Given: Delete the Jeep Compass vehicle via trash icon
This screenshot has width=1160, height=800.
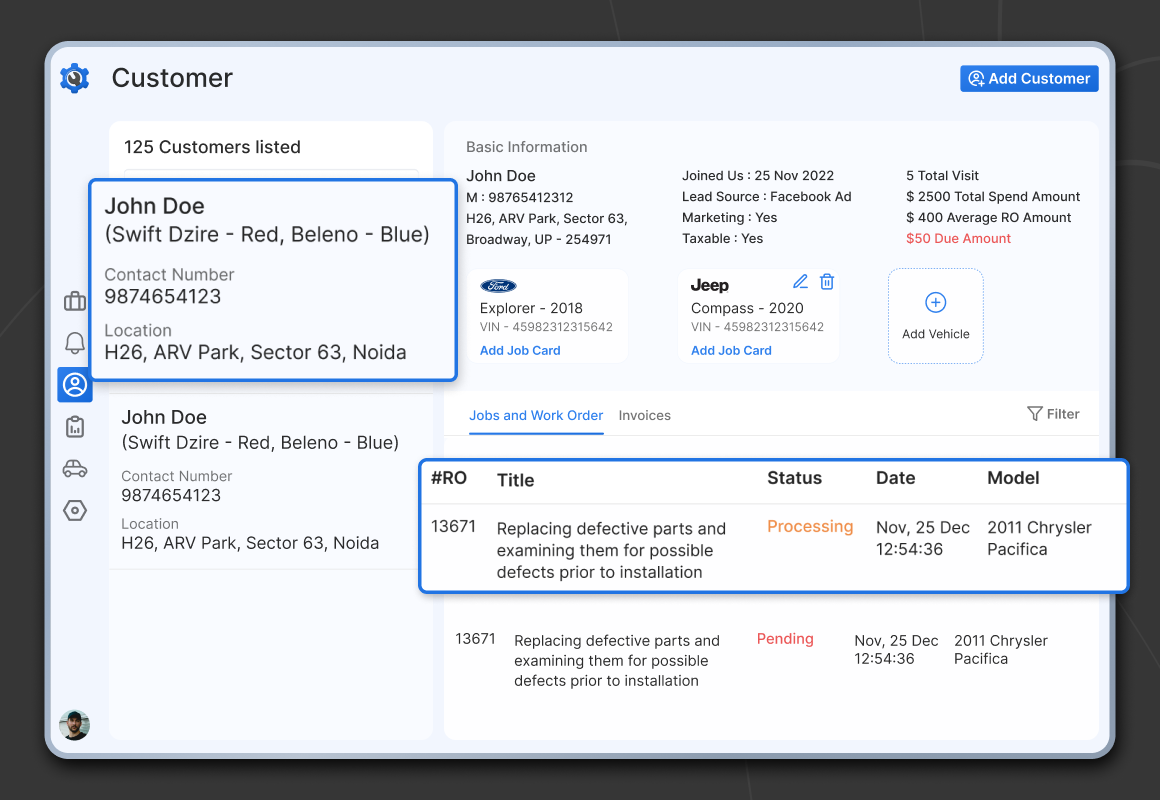Looking at the screenshot, I should click(827, 282).
